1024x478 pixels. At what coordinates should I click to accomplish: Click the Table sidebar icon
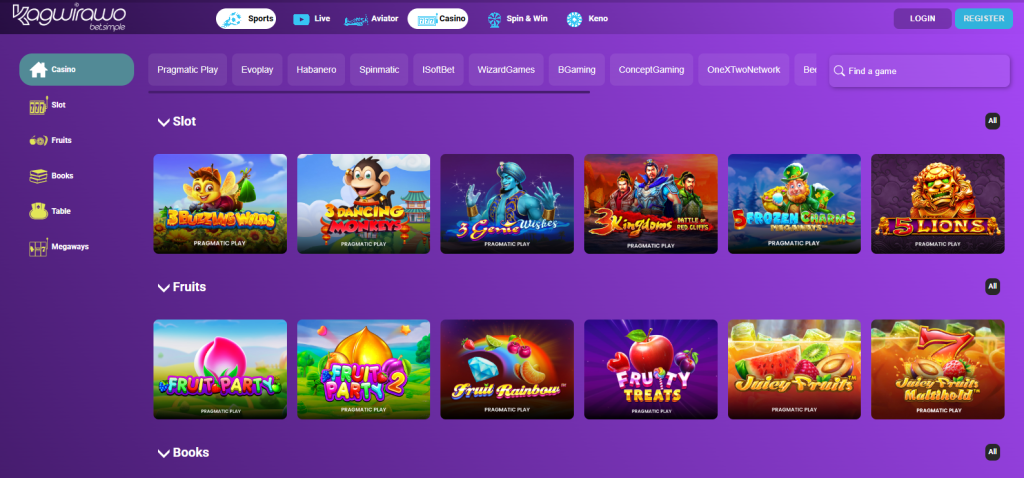(39, 212)
